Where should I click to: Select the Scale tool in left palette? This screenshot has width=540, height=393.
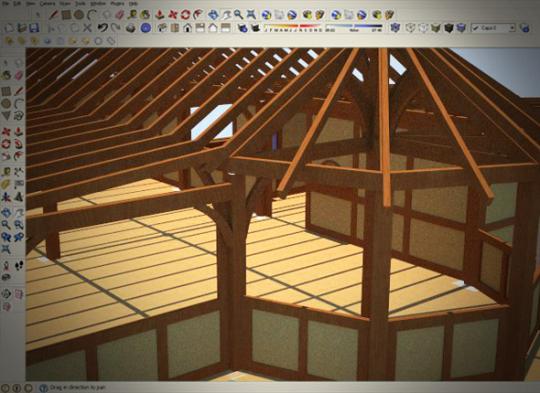(x=6, y=156)
